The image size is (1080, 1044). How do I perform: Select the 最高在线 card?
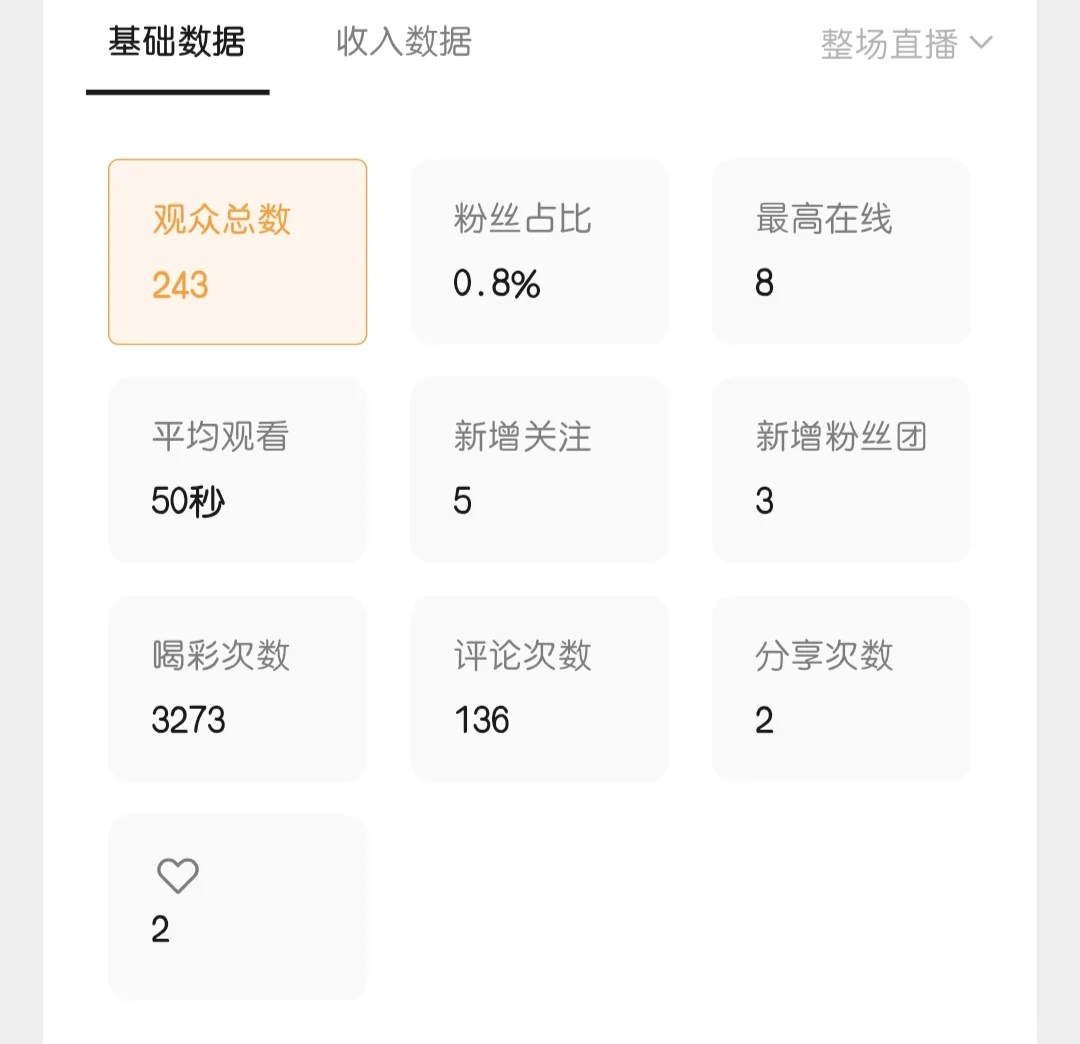[841, 252]
